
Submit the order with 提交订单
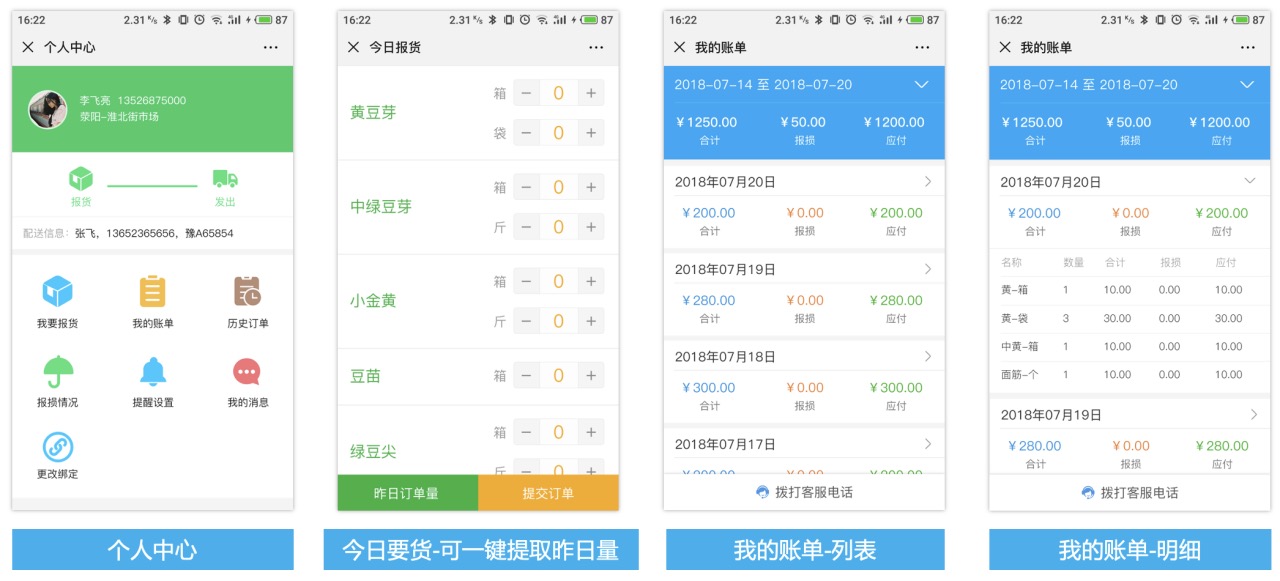[548, 493]
